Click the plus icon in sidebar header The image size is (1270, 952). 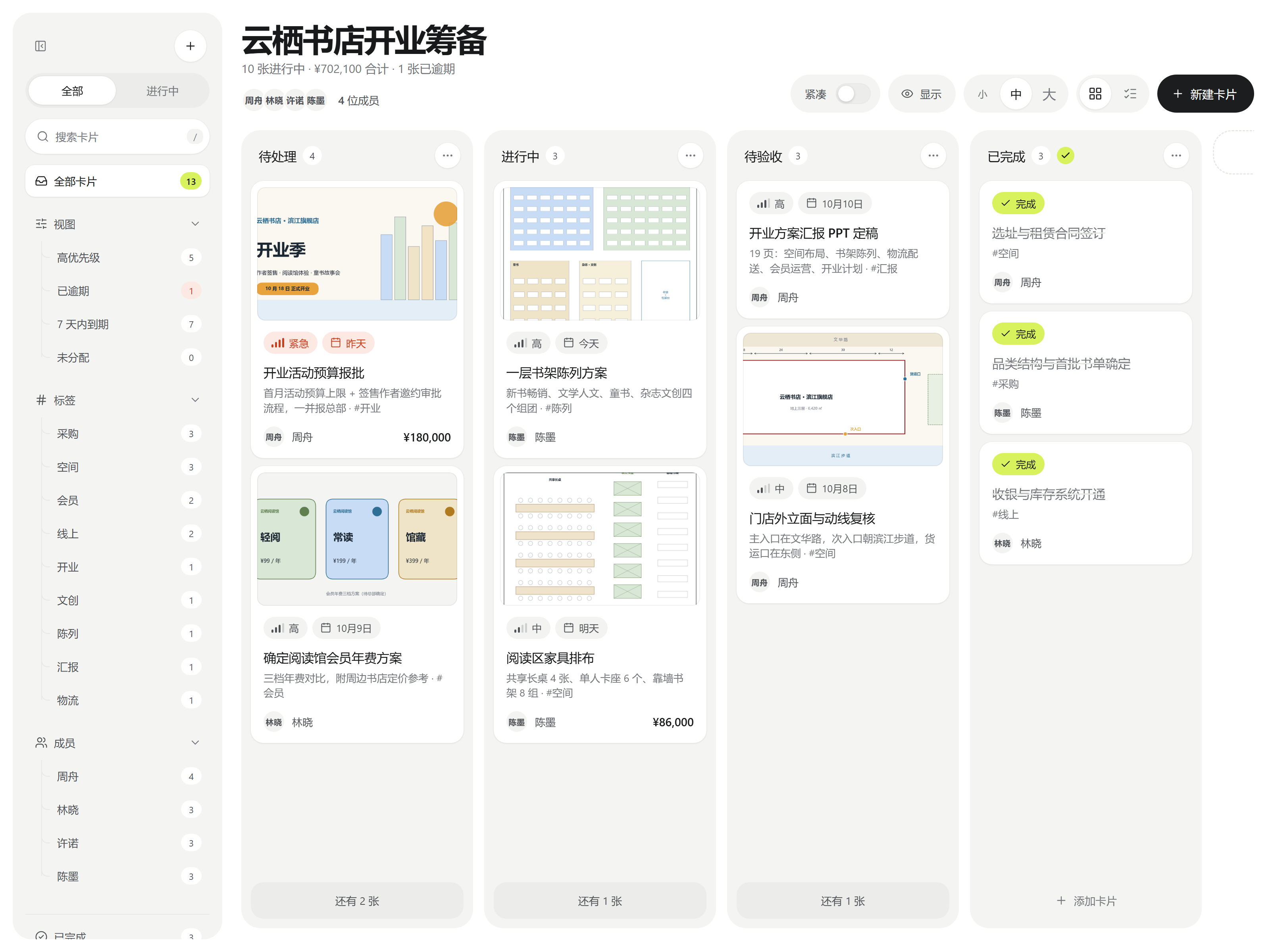(x=190, y=46)
